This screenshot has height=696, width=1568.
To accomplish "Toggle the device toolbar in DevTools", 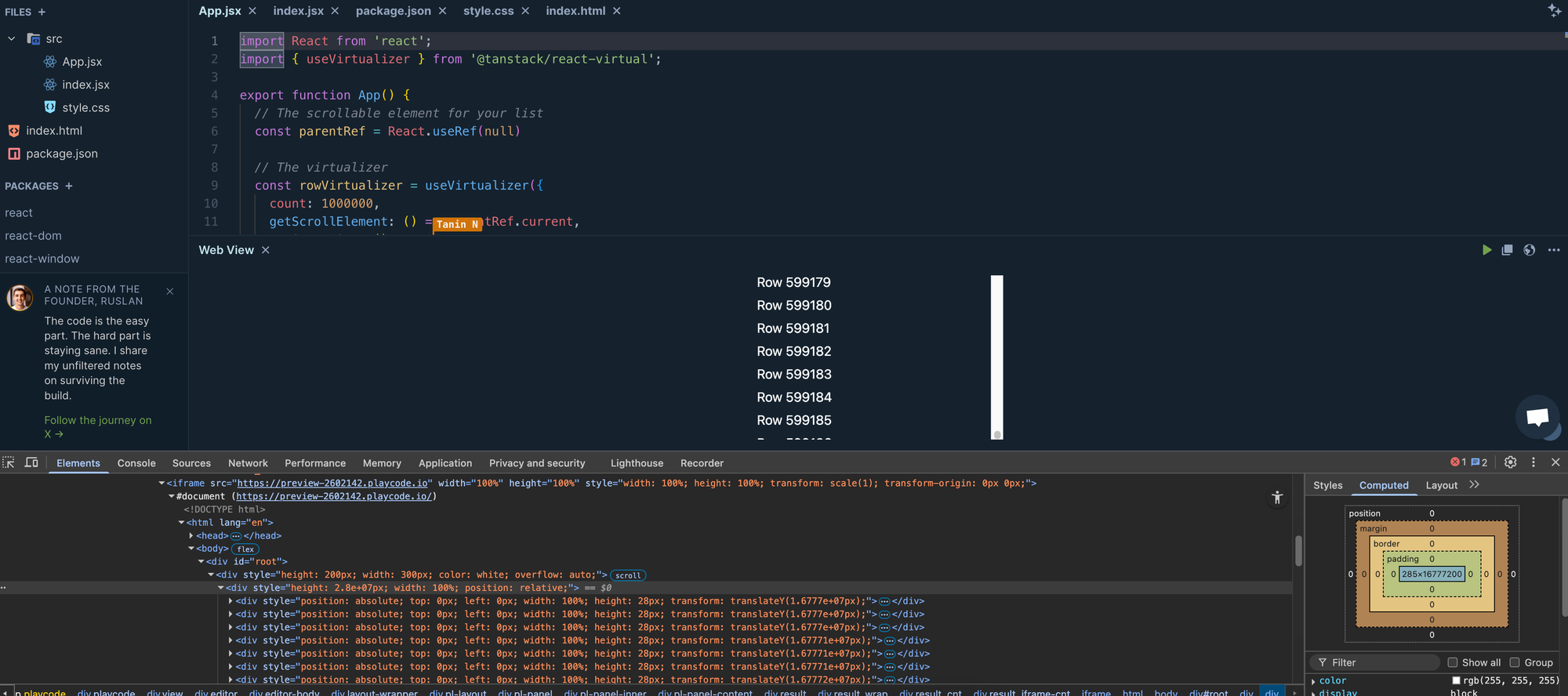I will tap(31, 462).
